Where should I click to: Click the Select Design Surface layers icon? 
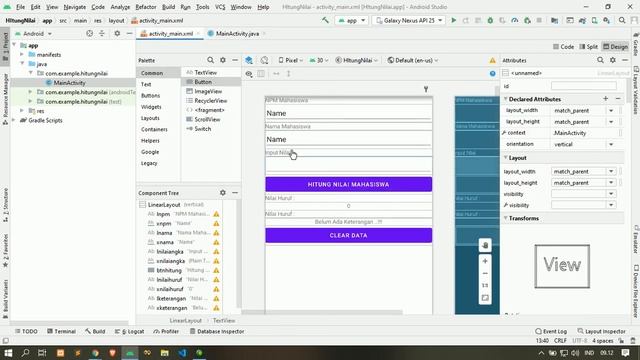pos(249,60)
